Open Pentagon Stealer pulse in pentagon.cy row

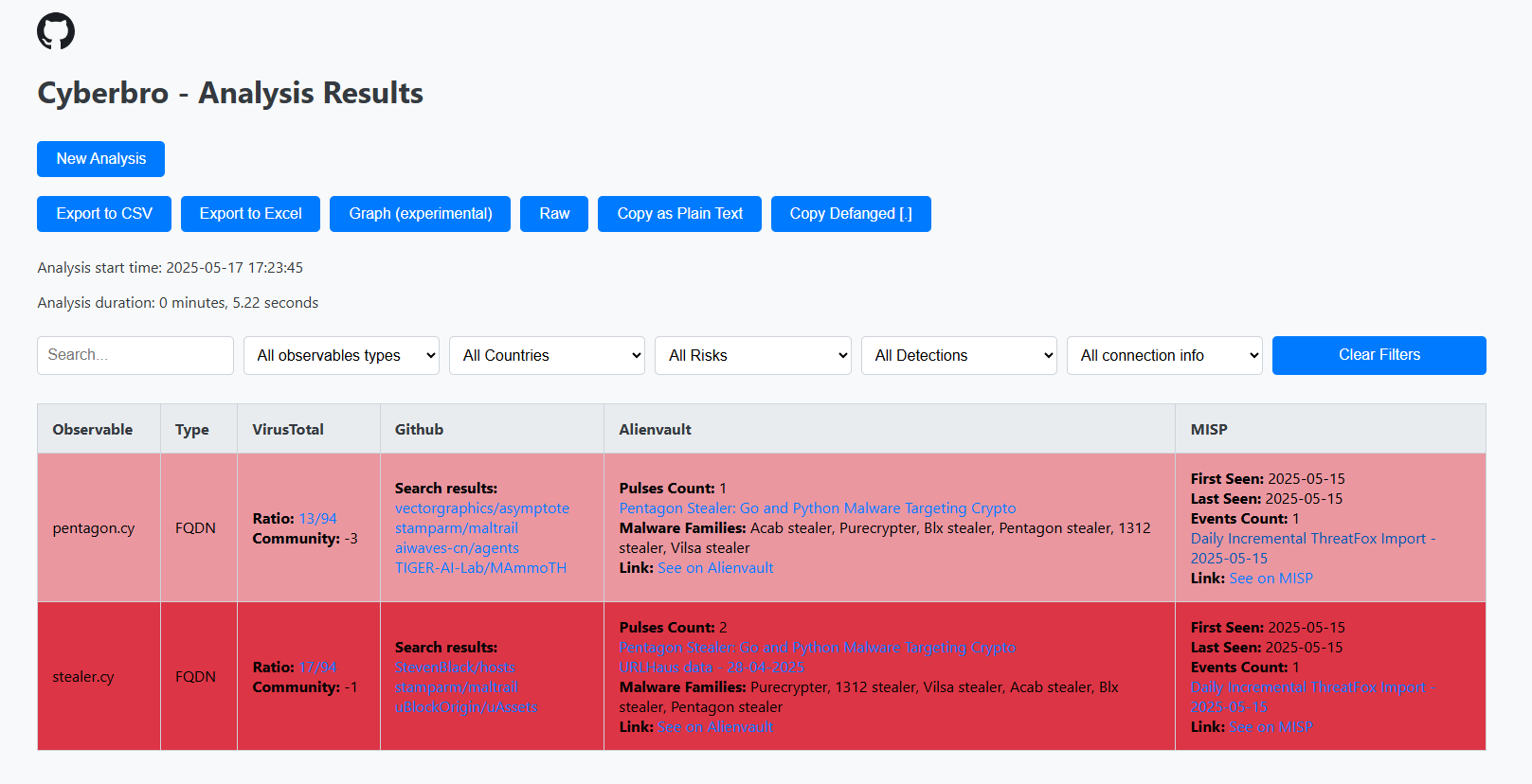[818, 508]
